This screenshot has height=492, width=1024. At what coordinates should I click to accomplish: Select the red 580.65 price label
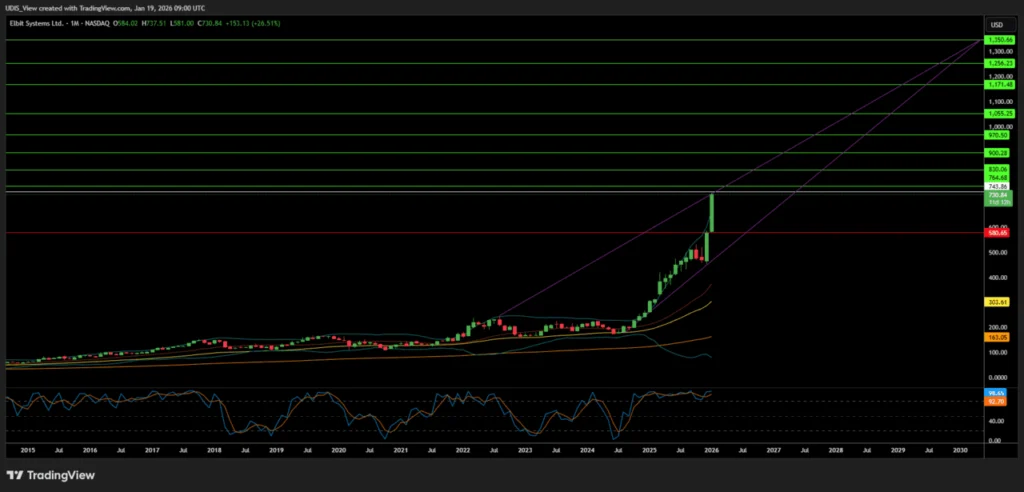[997, 233]
